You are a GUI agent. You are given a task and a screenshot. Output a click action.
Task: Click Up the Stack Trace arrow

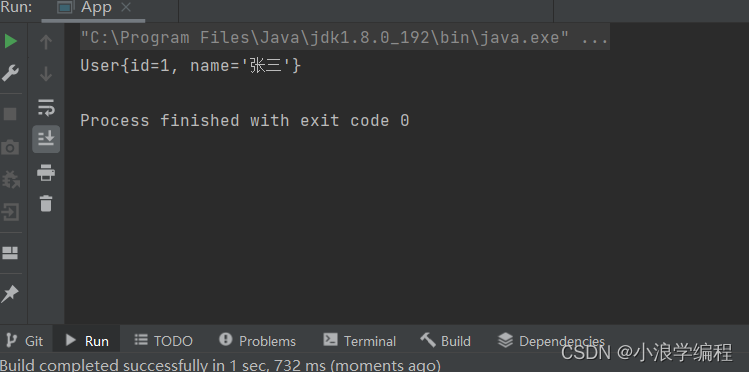tap(46, 42)
